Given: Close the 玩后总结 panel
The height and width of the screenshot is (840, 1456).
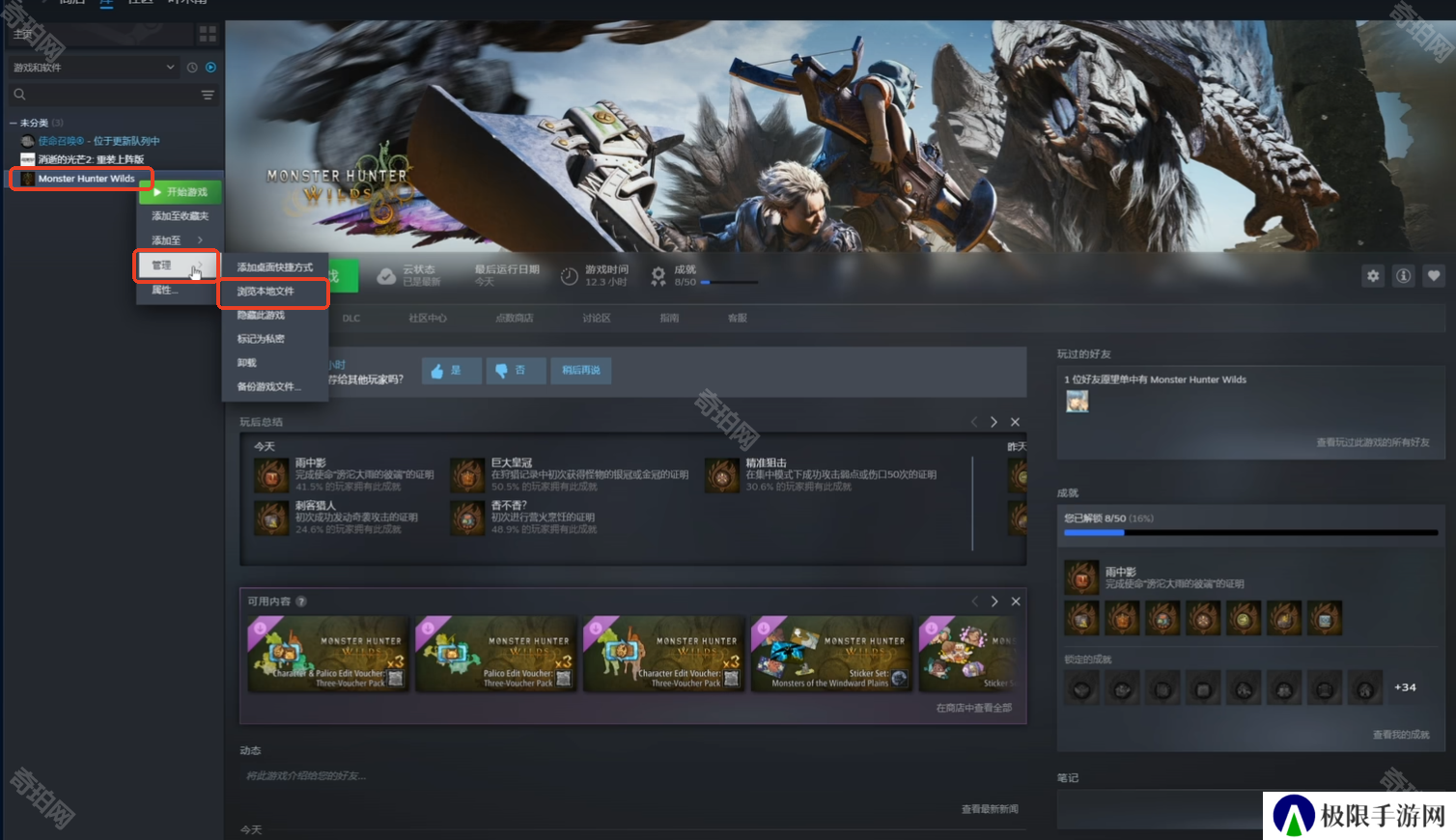Looking at the screenshot, I should point(1015,422).
